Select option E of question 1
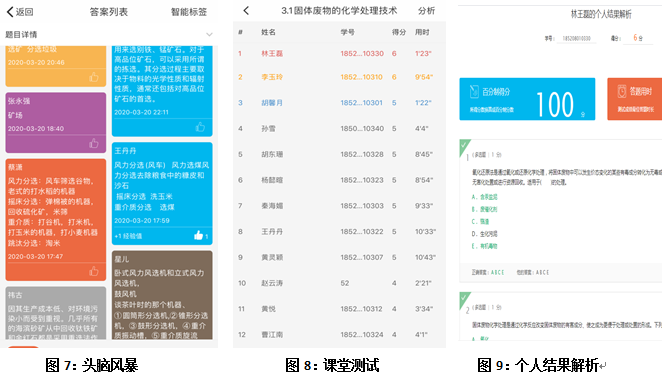This screenshot has width=662, height=382. pyautogui.click(x=485, y=246)
